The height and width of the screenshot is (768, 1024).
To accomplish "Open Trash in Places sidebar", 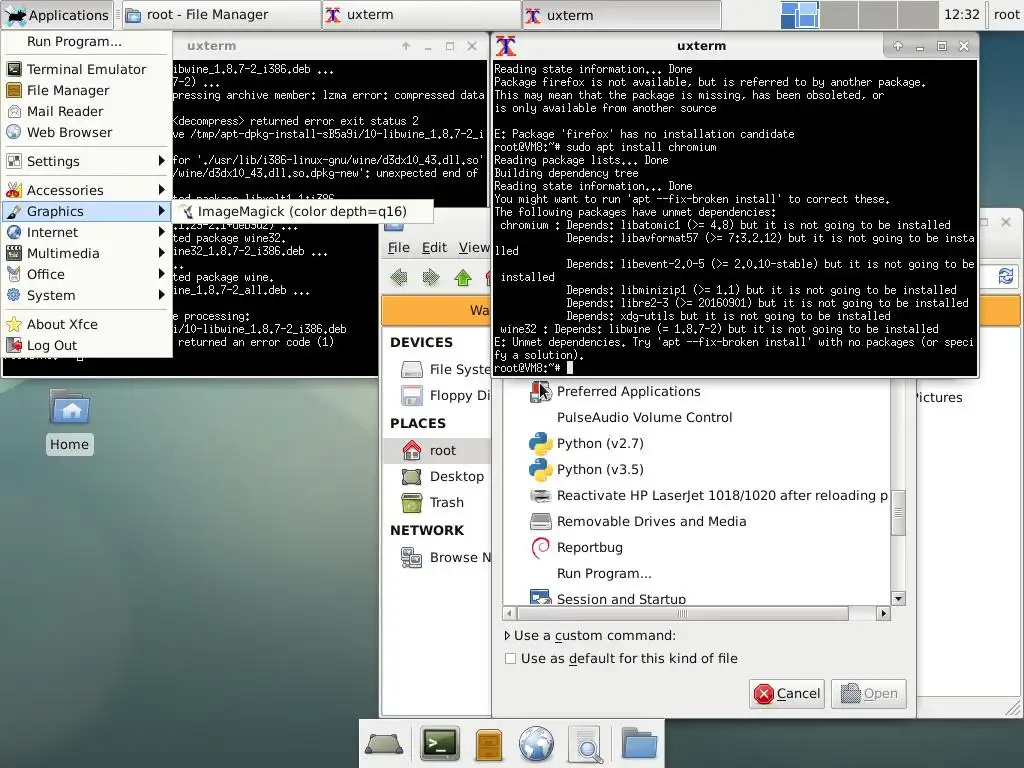I will click(436, 502).
